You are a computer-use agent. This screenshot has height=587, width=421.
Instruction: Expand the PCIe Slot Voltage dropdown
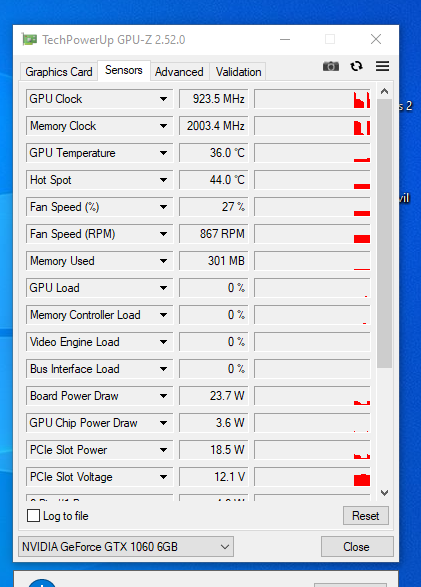coord(163,477)
